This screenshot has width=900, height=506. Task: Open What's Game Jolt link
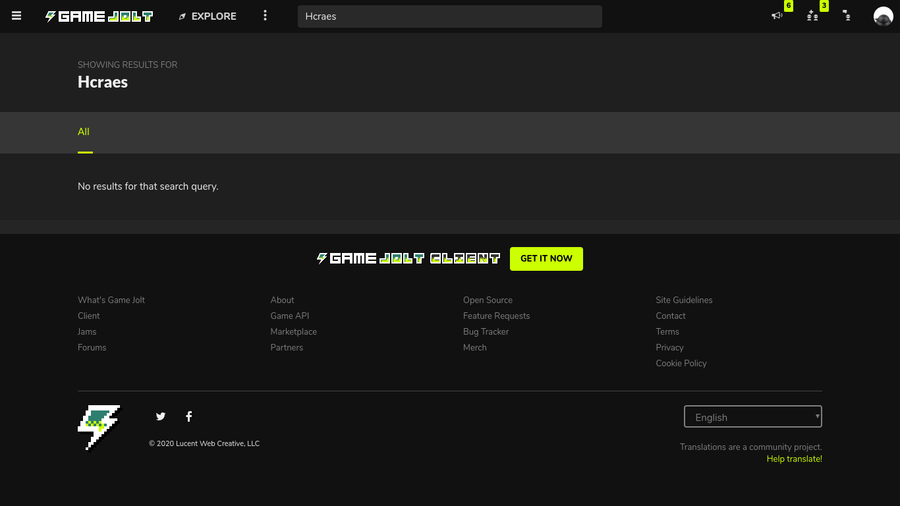point(111,300)
